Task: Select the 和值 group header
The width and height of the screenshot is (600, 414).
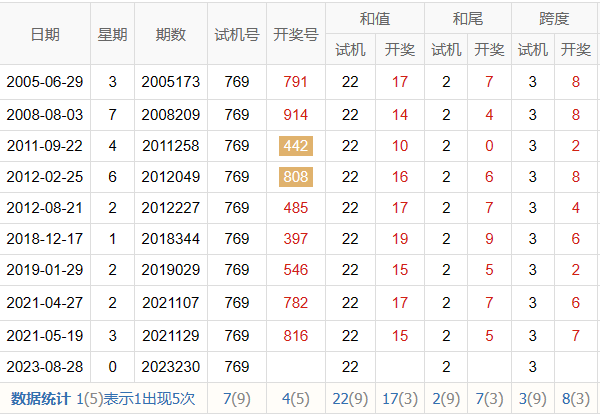Action: 375,18
